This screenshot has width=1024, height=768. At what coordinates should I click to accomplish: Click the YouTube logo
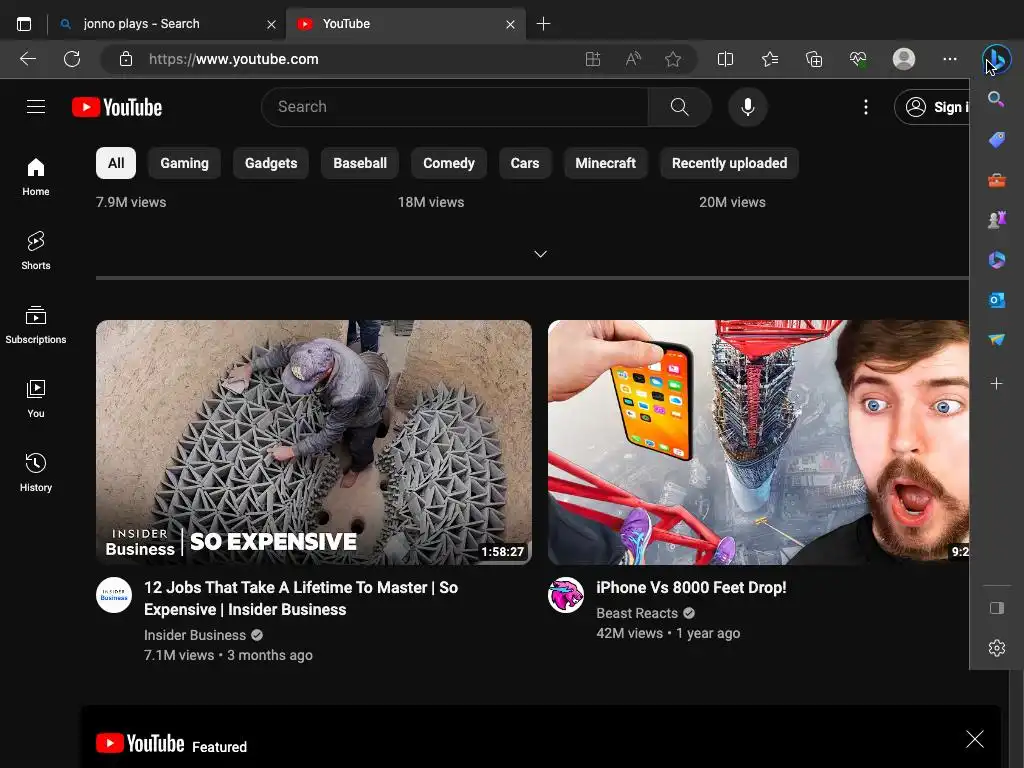(117, 107)
